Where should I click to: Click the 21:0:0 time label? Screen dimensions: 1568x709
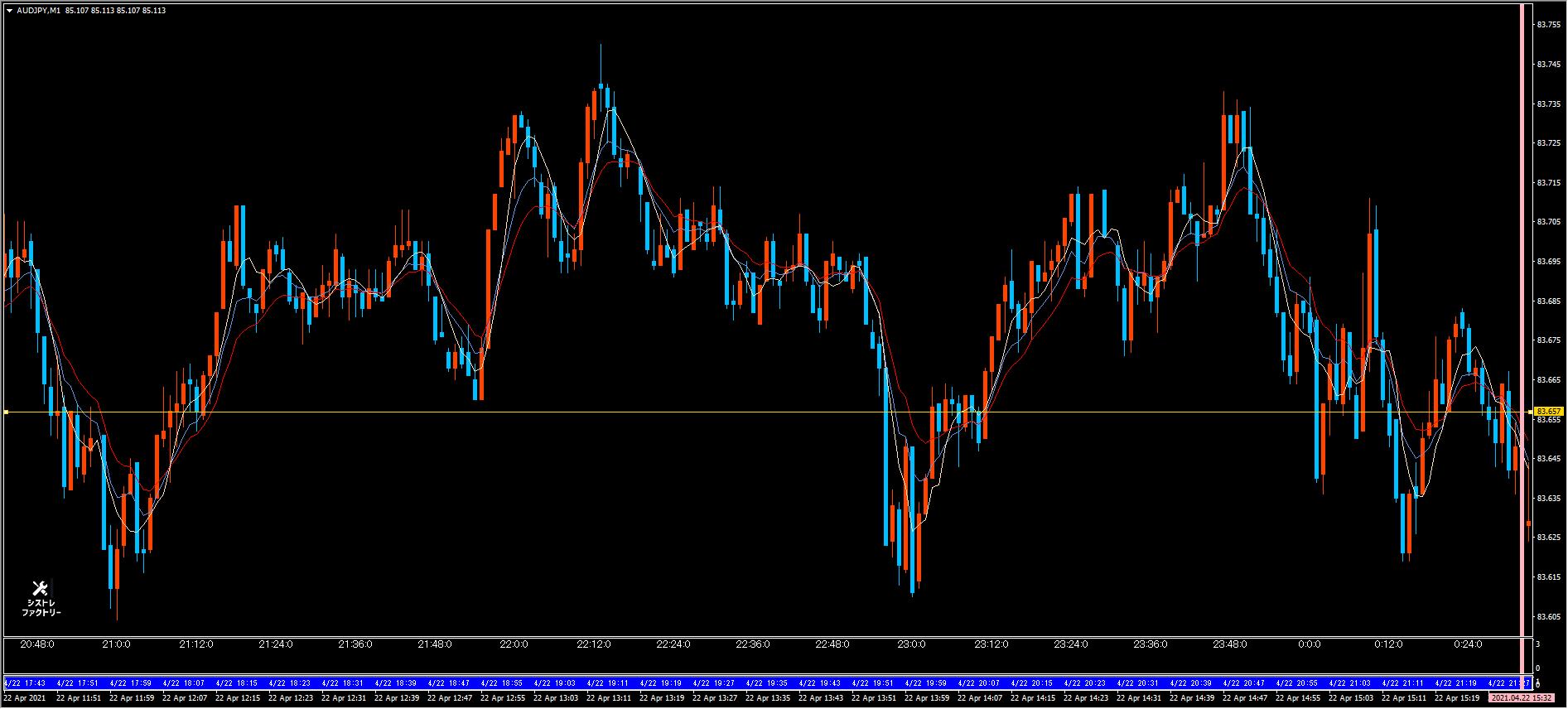coord(116,644)
